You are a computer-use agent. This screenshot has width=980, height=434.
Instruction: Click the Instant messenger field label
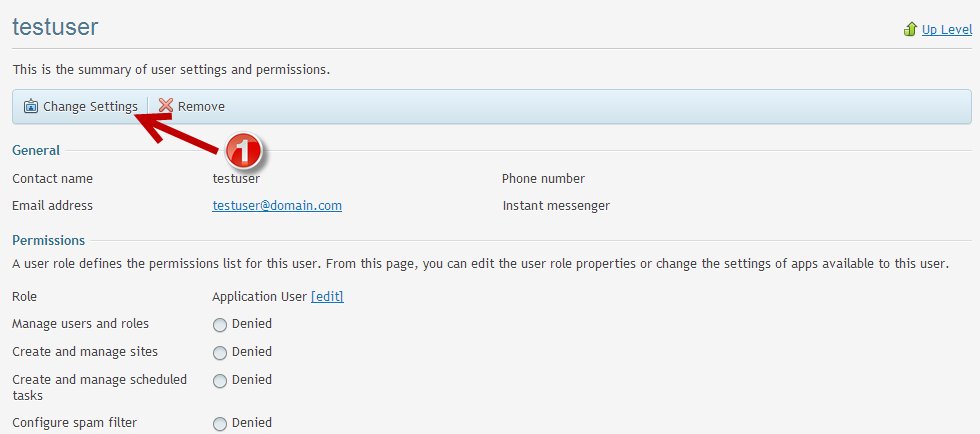[x=556, y=205]
